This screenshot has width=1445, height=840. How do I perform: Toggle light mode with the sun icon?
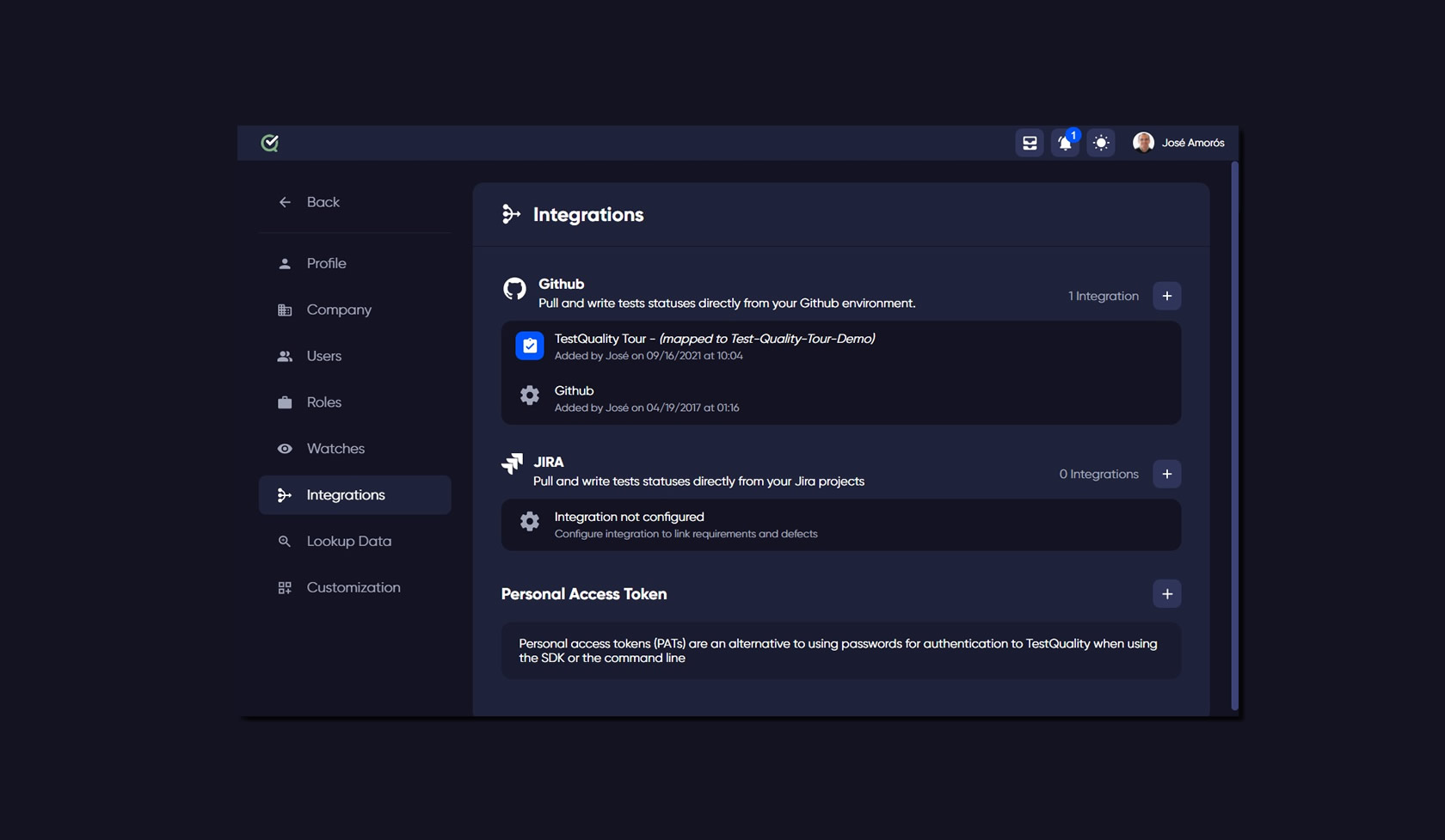pyautogui.click(x=1101, y=143)
